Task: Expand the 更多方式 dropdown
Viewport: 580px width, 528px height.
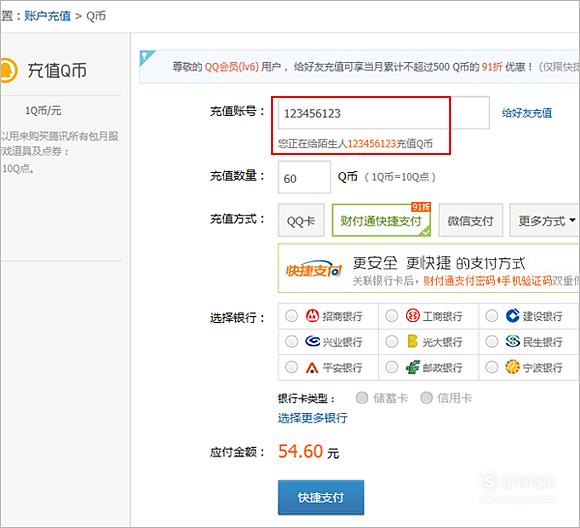Action: pos(544,220)
